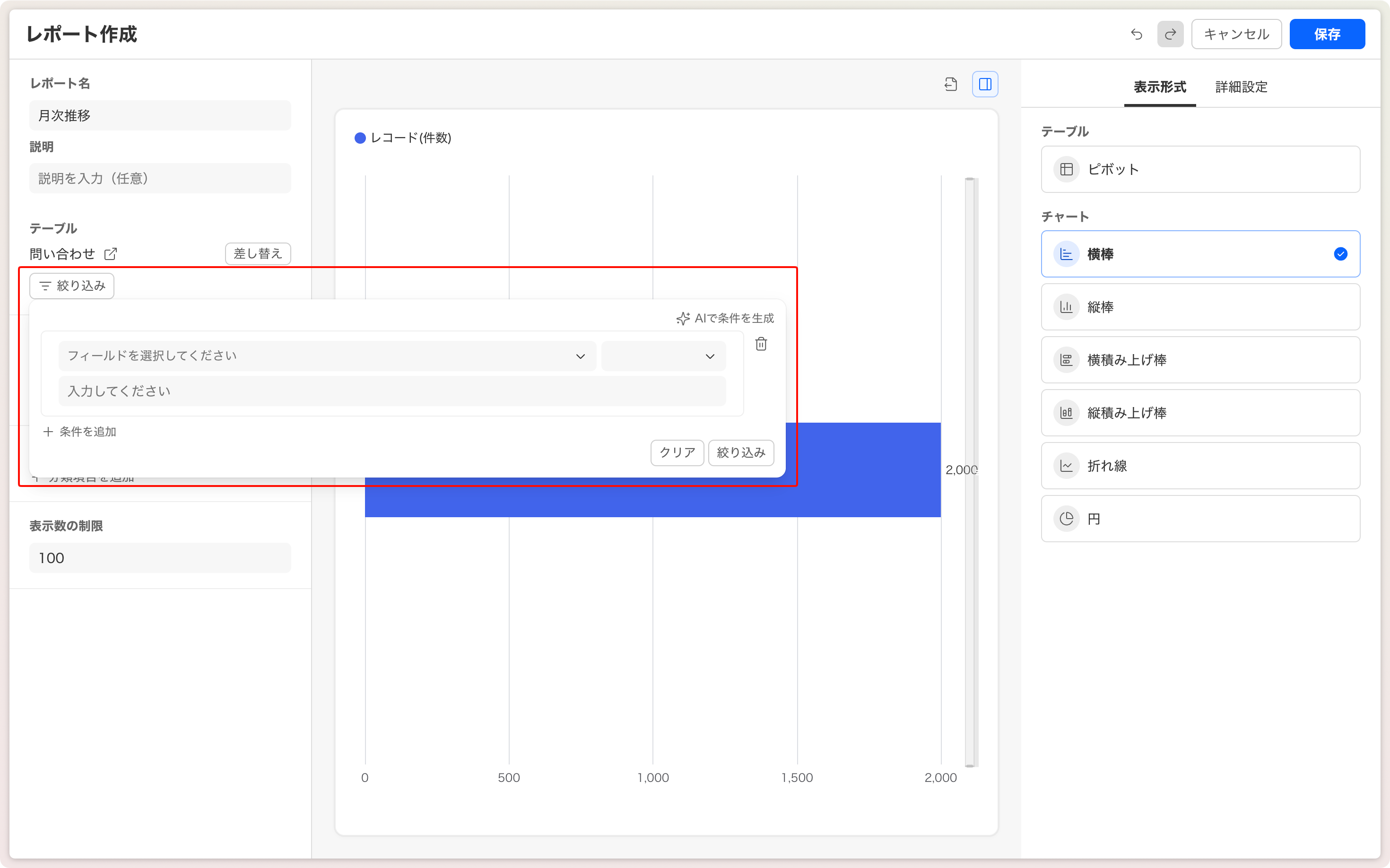Toggle the side panel layout icon
Screen dimensions: 1390x868
[985, 84]
